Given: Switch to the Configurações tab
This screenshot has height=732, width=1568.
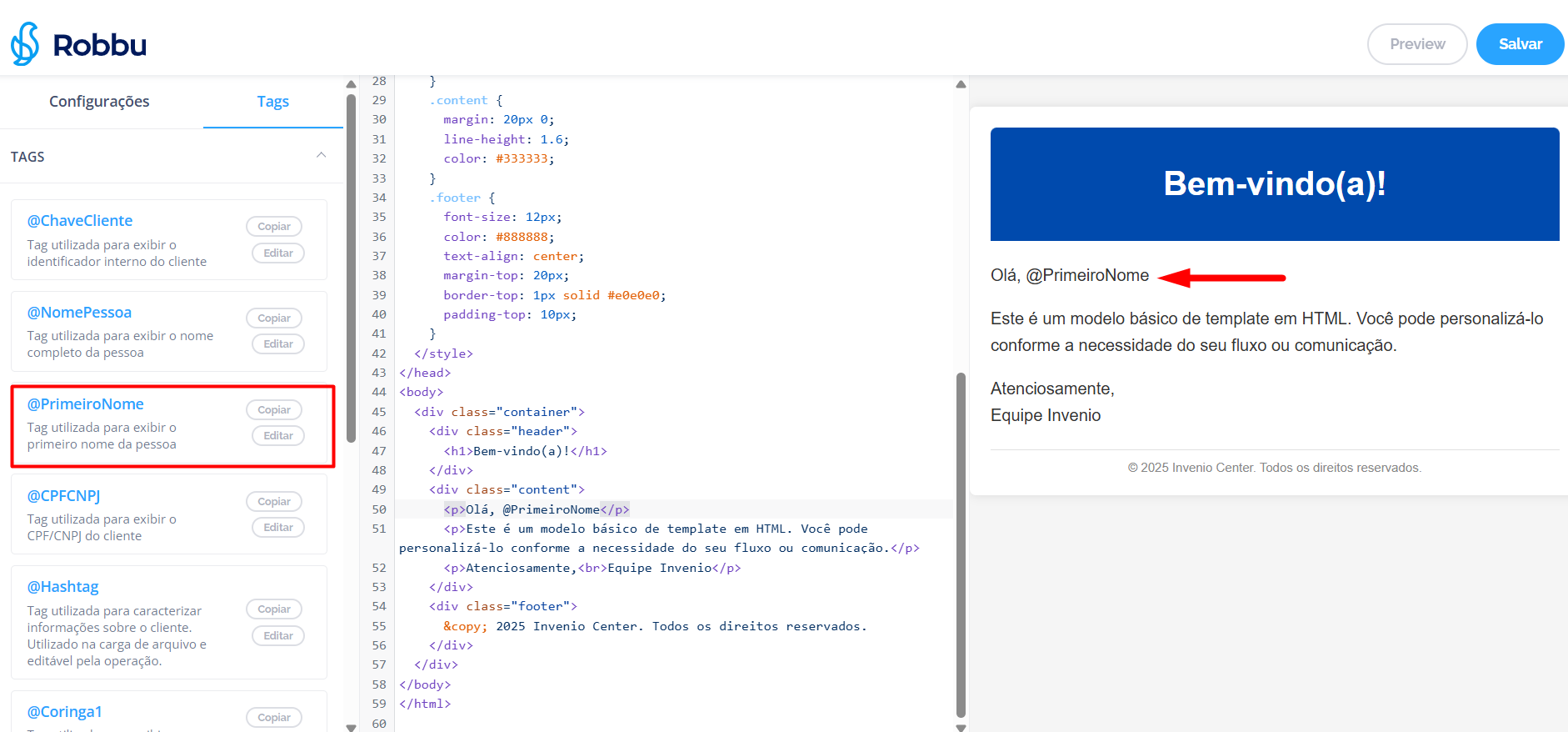Looking at the screenshot, I should [99, 102].
